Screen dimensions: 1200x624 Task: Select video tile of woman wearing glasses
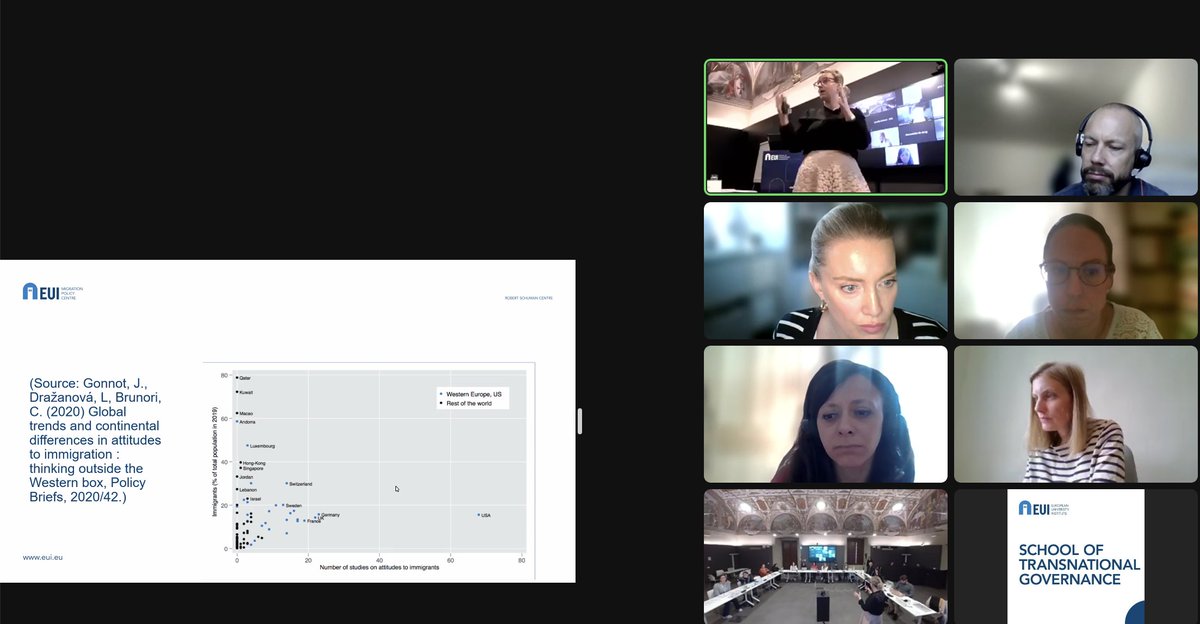[x=1076, y=271]
